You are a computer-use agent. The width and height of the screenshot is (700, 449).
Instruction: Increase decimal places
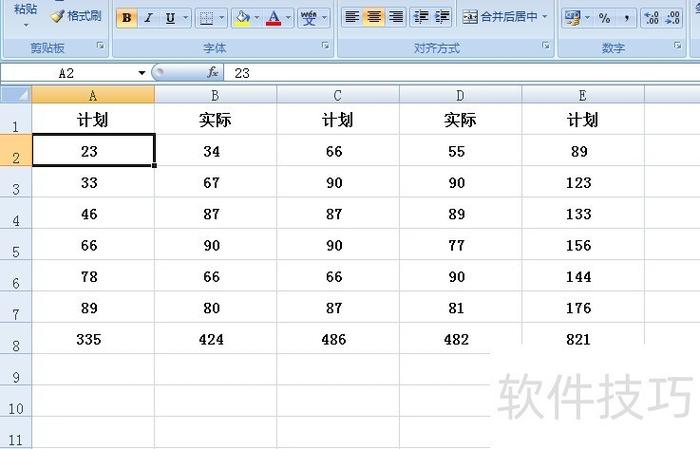[651, 18]
